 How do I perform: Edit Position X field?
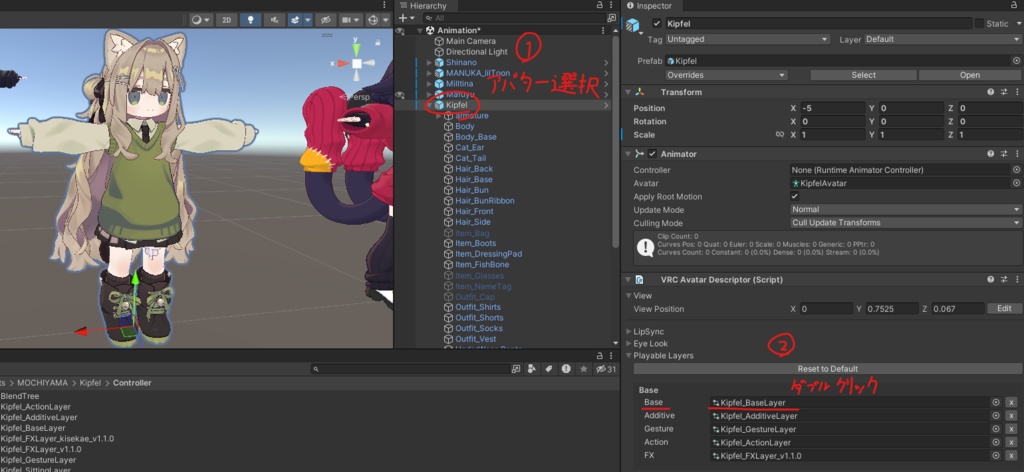click(x=833, y=108)
